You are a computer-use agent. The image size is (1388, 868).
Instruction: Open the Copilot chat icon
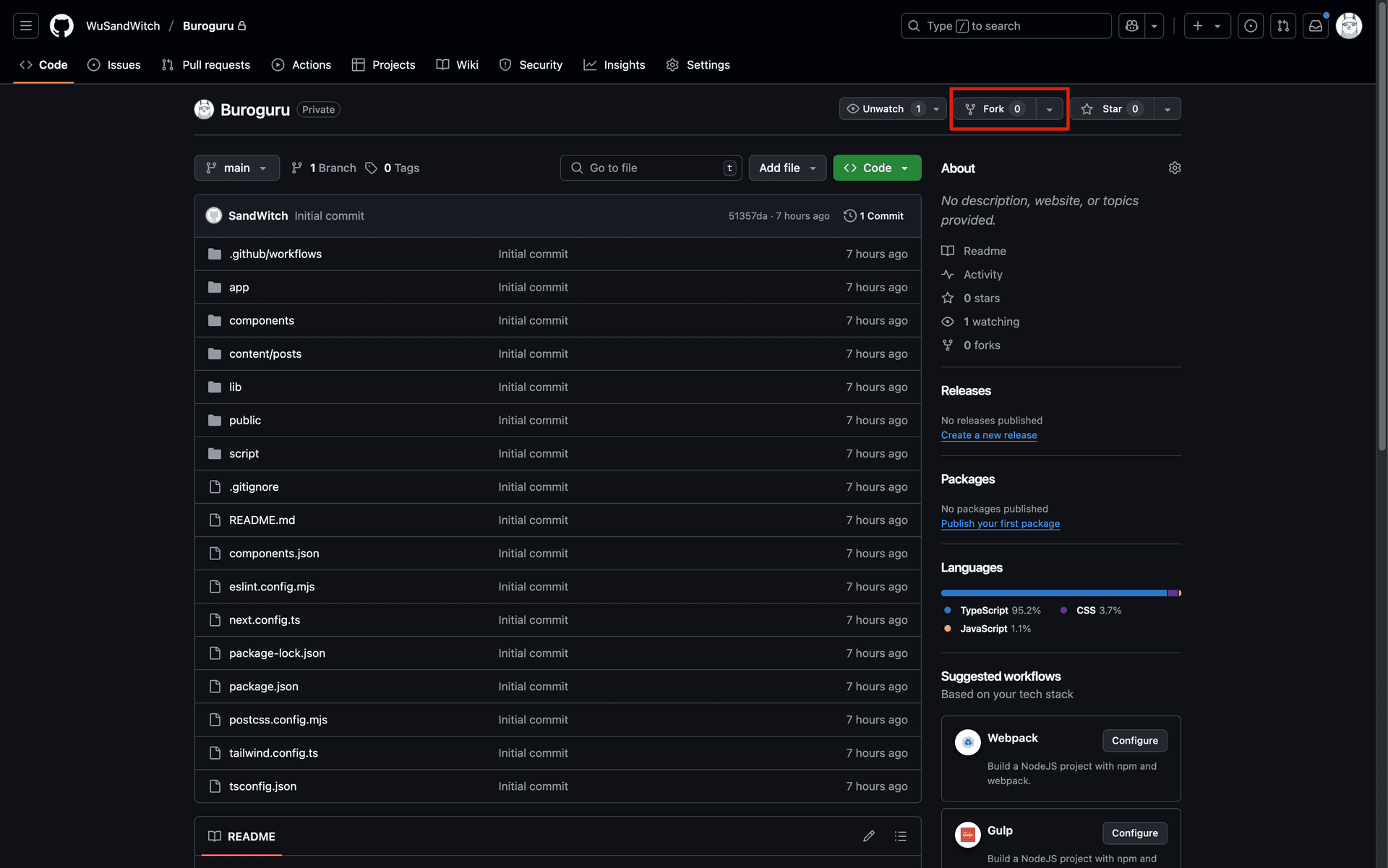coord(1131,26)
